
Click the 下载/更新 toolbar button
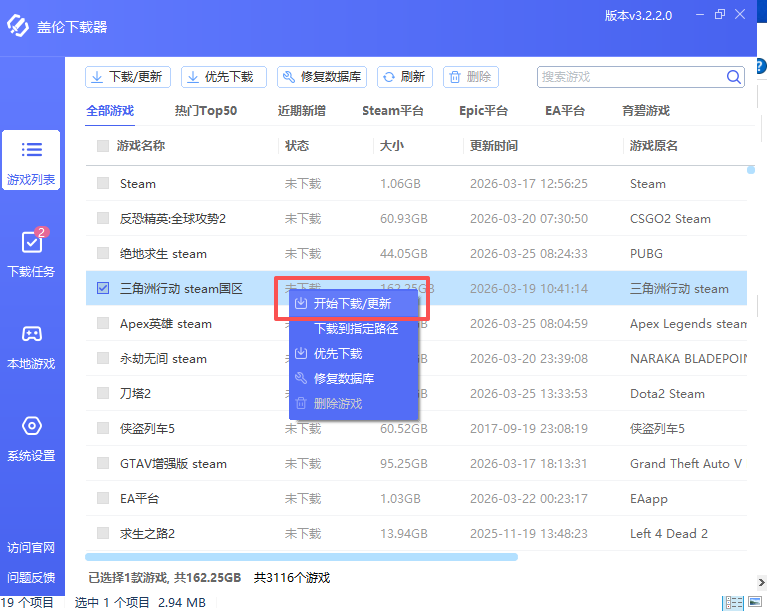(x=128, y=77)
